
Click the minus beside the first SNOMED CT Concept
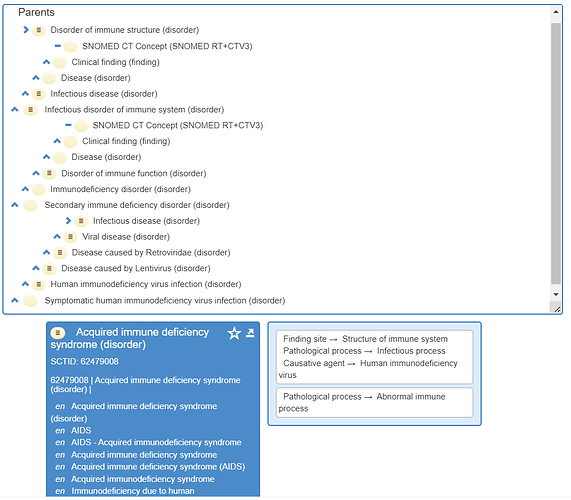(x=58, y=46)
